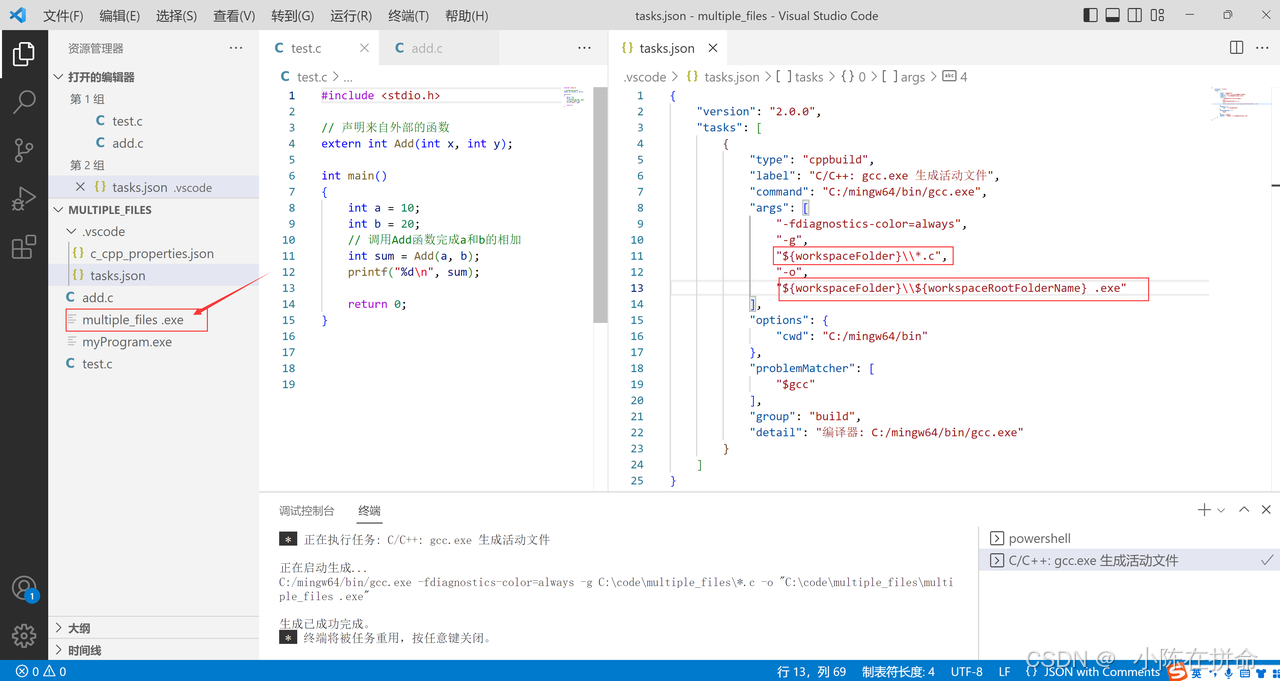Toggle secondary side bar layout icon
This screenshot has height=681, width=1280.
[1135, 15]
